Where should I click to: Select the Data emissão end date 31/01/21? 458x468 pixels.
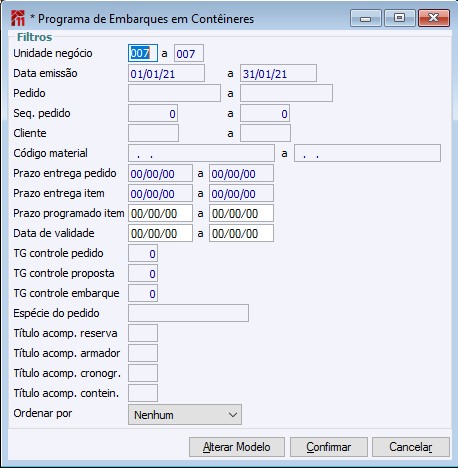coord(278,73)
